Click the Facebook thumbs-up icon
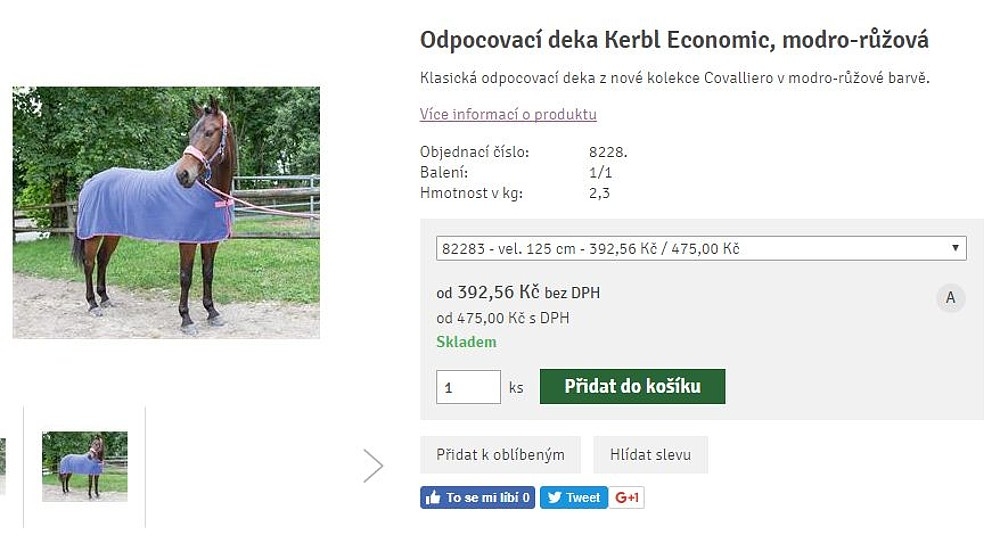 433,498
